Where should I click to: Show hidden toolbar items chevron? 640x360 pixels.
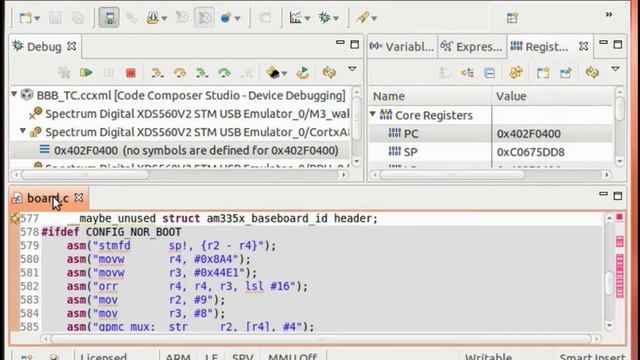pos(609,15)
